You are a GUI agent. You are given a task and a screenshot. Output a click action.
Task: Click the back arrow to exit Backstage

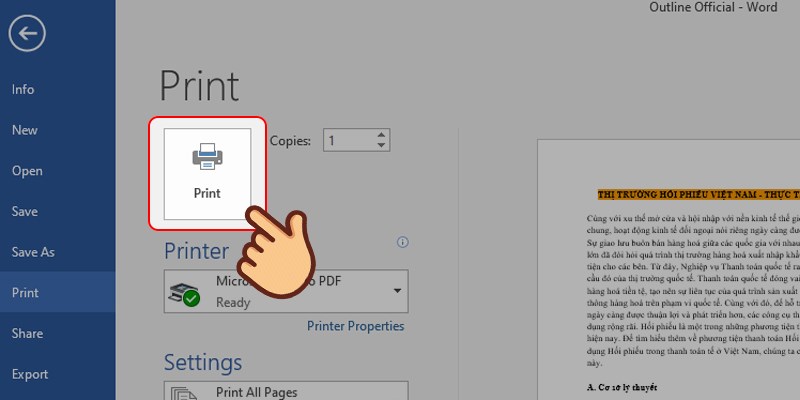click(27, 34)
